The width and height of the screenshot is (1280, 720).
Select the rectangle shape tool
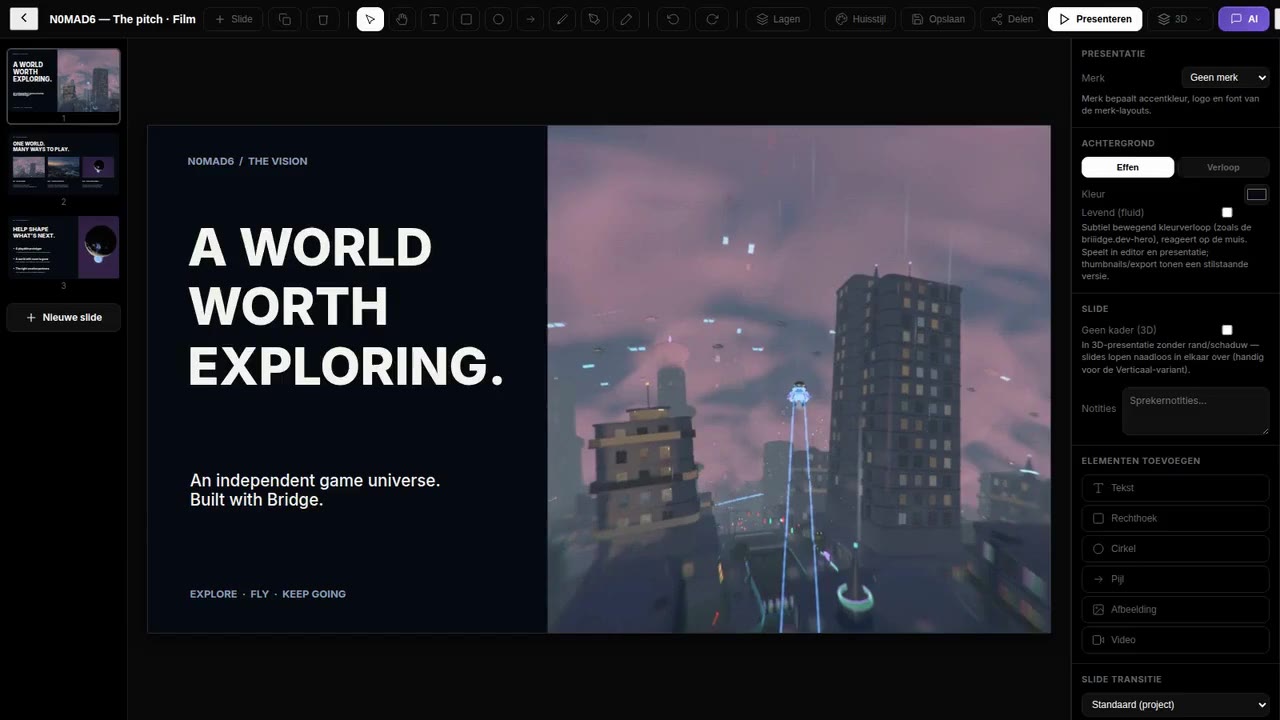pos(466,19)
